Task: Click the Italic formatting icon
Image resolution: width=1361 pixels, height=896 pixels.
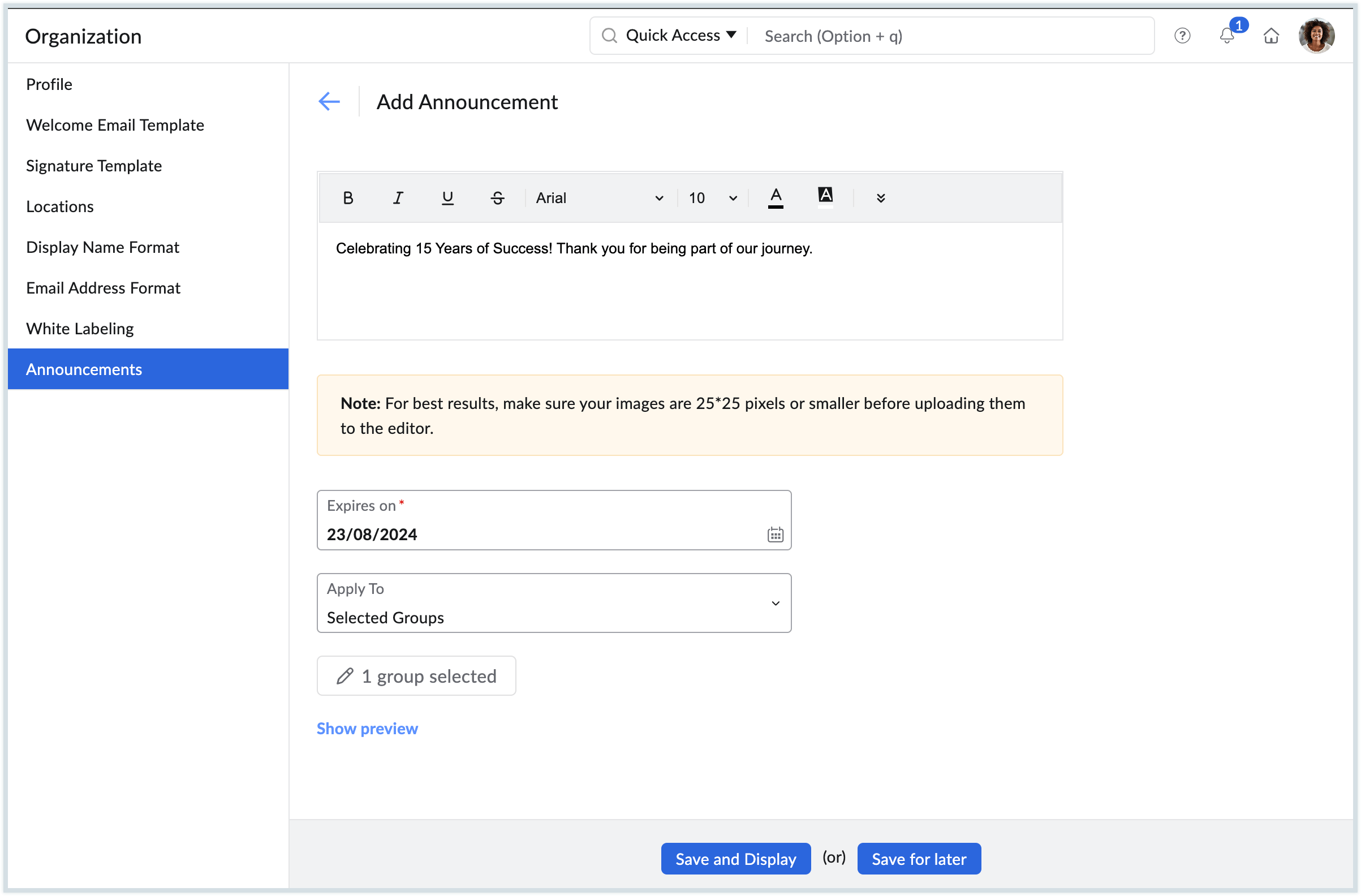Action: [x=397, y=198]
